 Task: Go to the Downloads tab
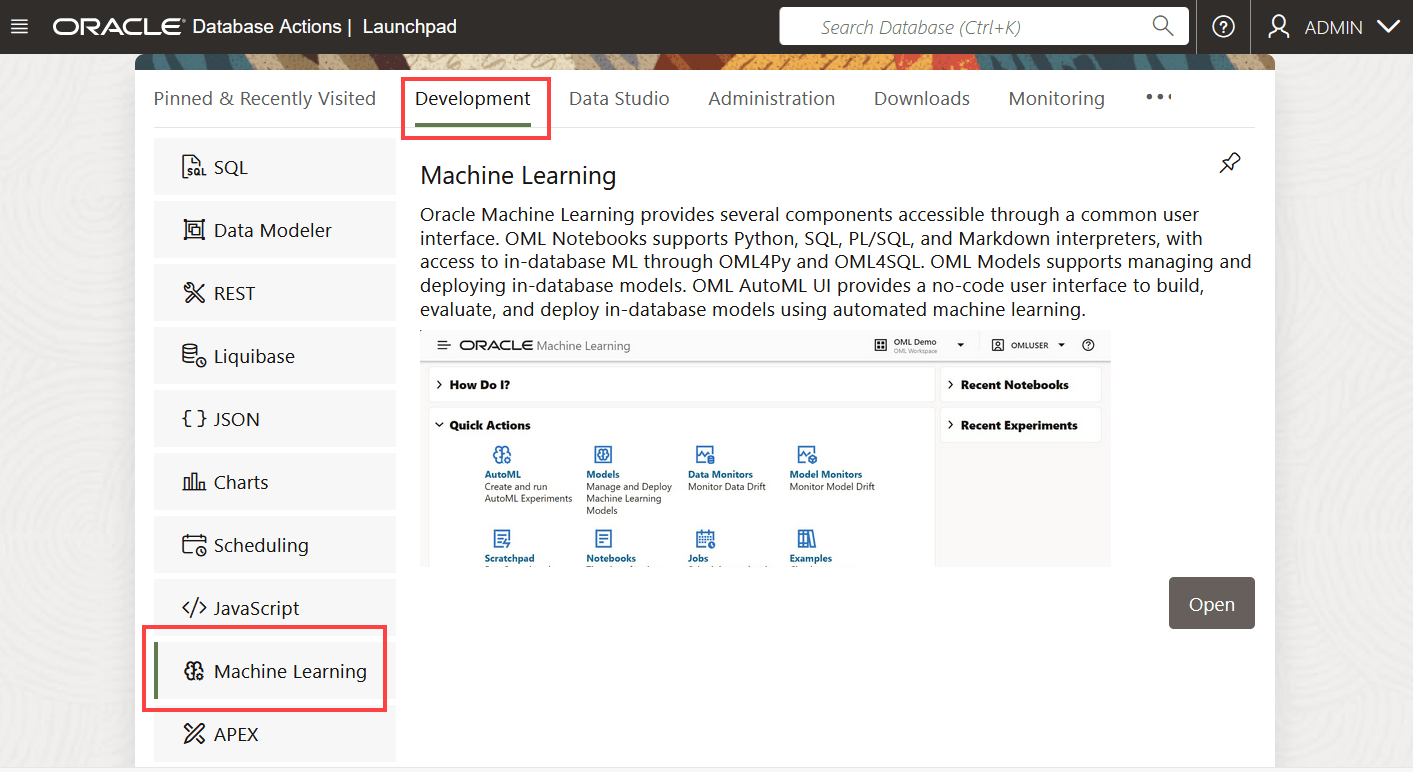click(x=922, y=99)
